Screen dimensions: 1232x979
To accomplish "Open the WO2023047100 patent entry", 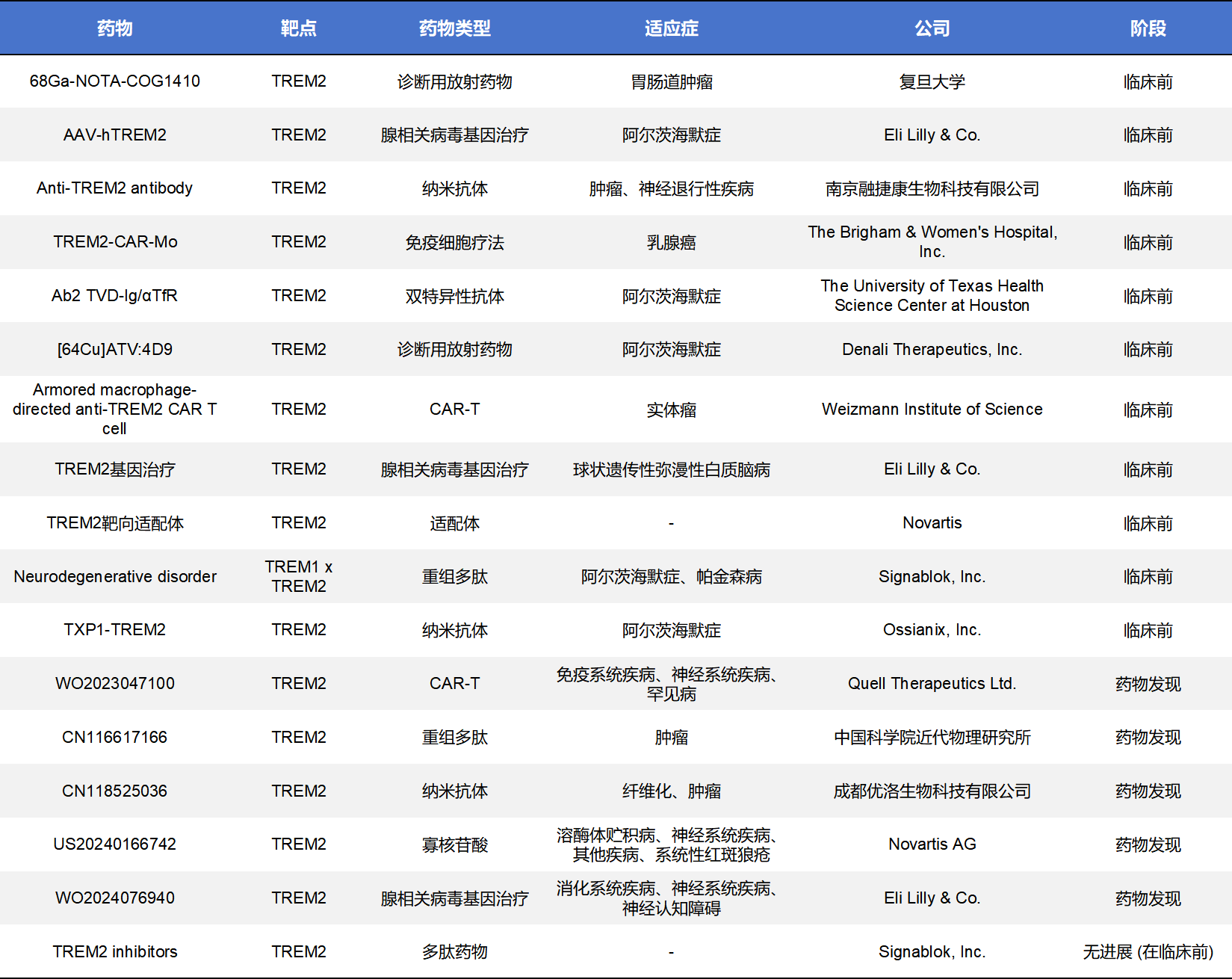I will click(x=114, y=684).
